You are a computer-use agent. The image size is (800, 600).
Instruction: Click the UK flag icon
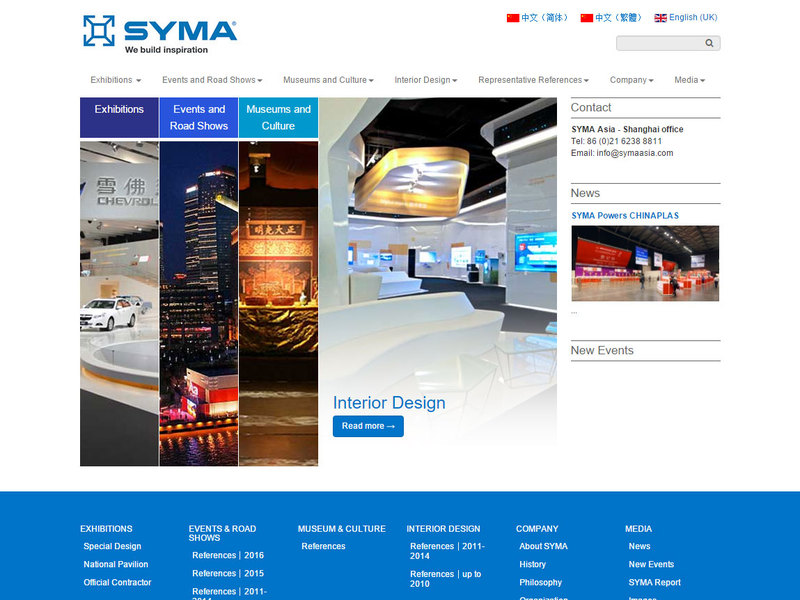(x=661, y=18)
